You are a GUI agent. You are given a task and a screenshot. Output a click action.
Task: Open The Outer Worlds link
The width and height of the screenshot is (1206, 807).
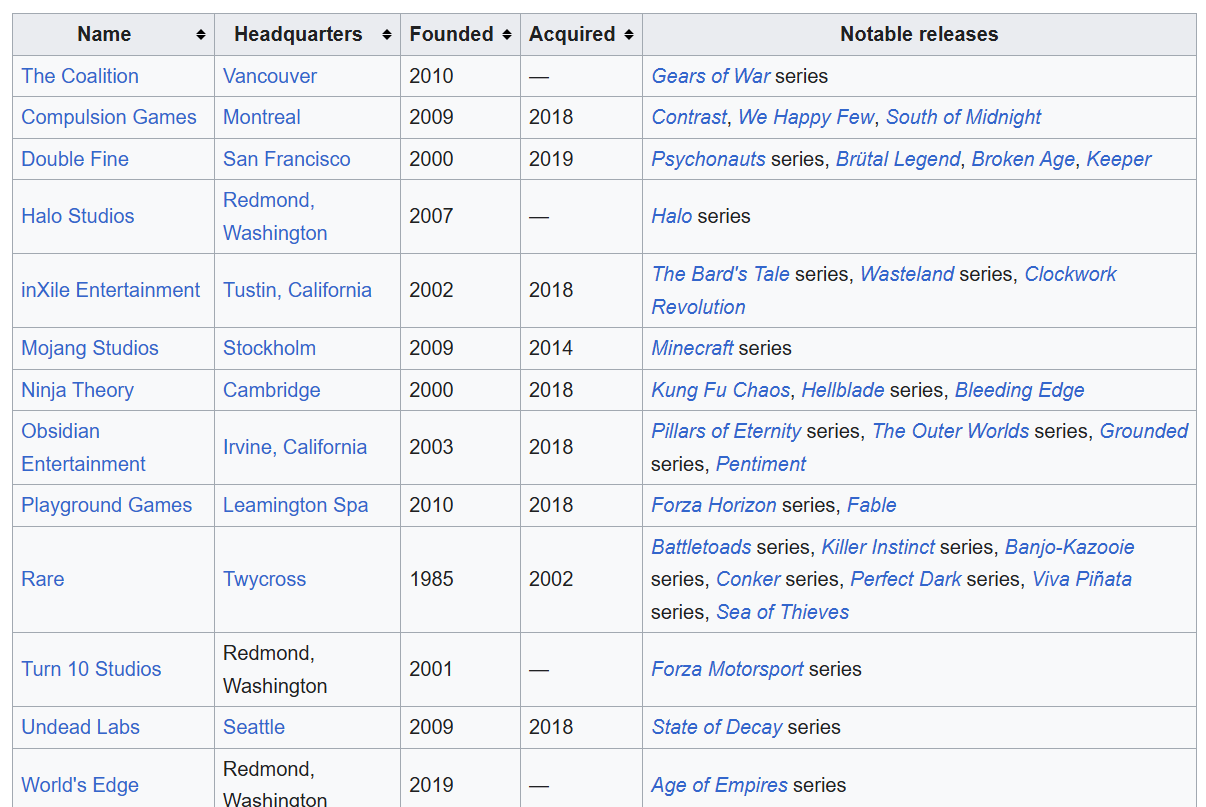(950, 431)
